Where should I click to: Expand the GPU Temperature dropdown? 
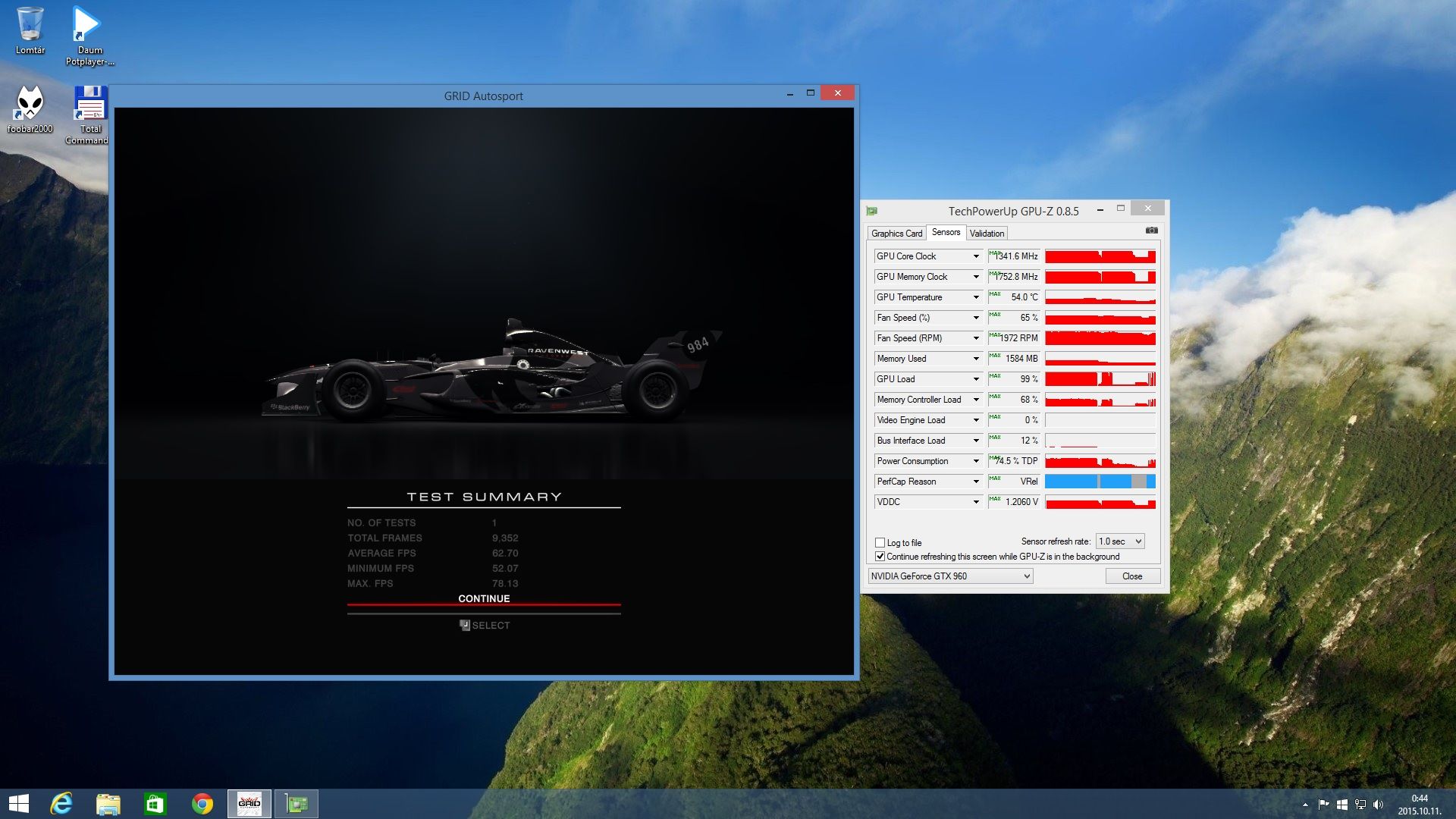click(x=976, y=297)
